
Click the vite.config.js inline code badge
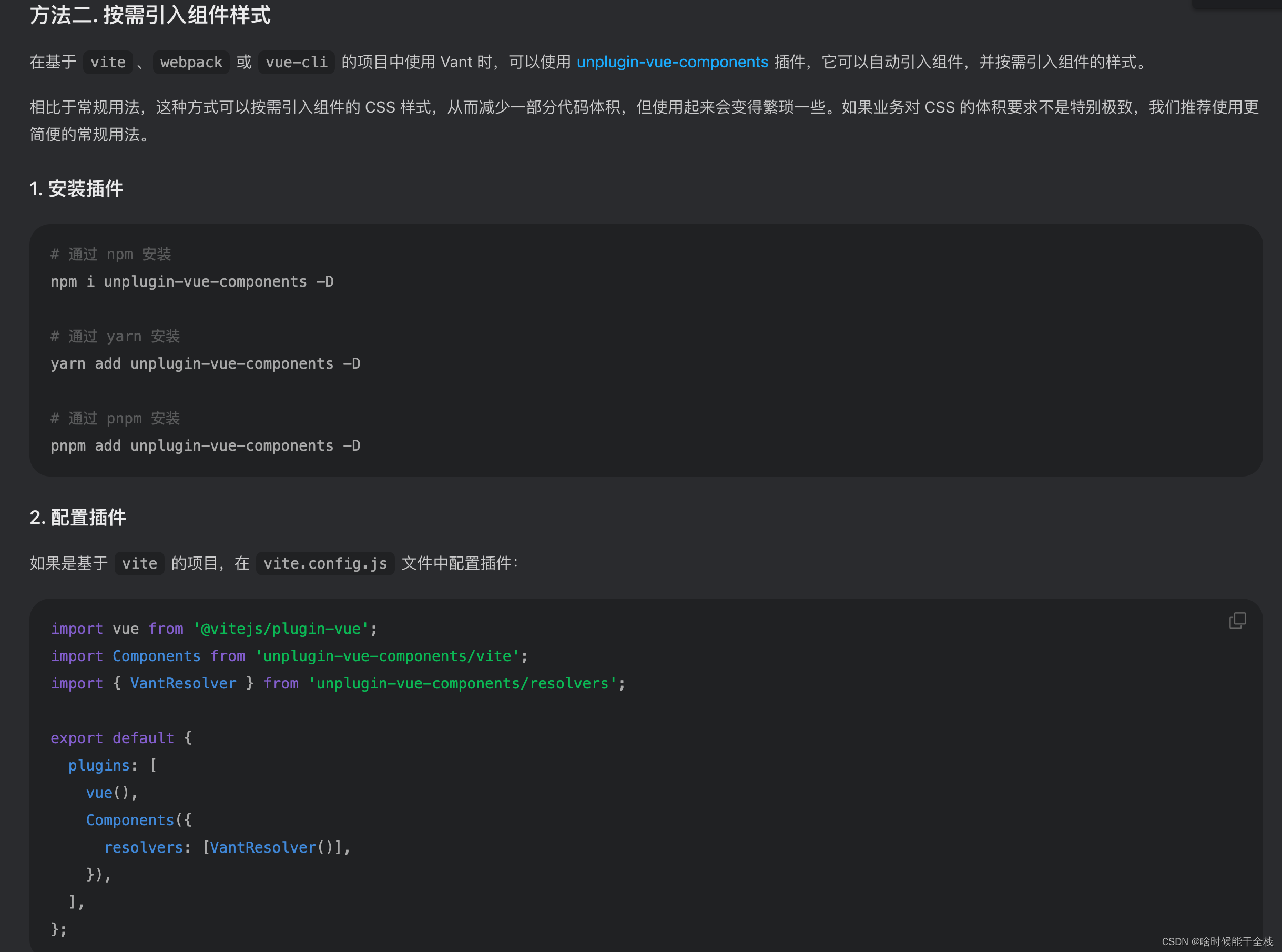(325, 564)
